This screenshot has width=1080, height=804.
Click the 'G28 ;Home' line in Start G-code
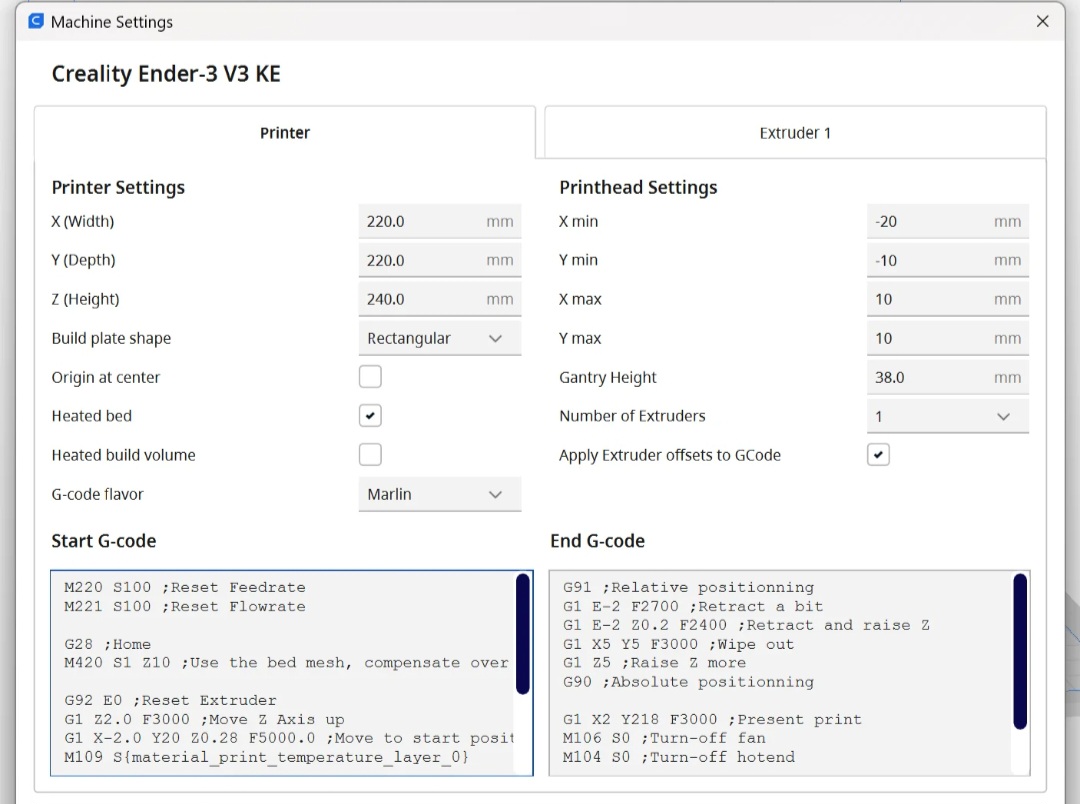tap(107, 644)
